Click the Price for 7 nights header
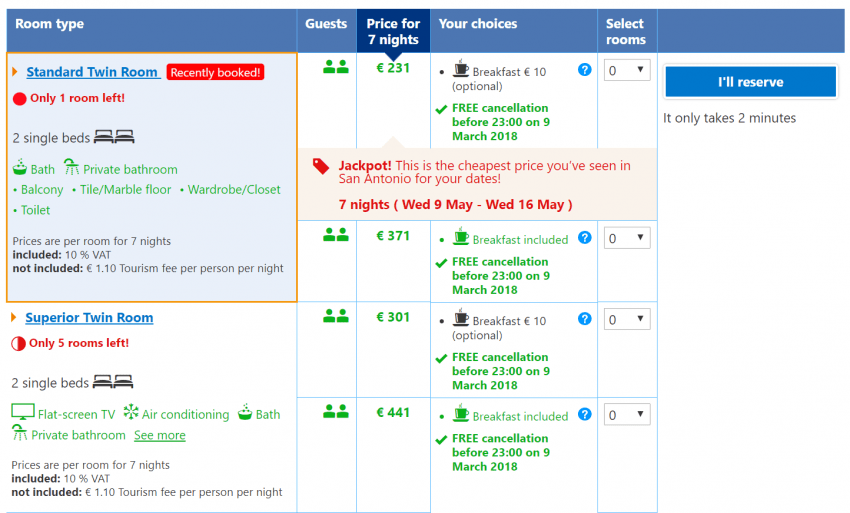Viewport: 850px width, 513px height. (393, 31)
